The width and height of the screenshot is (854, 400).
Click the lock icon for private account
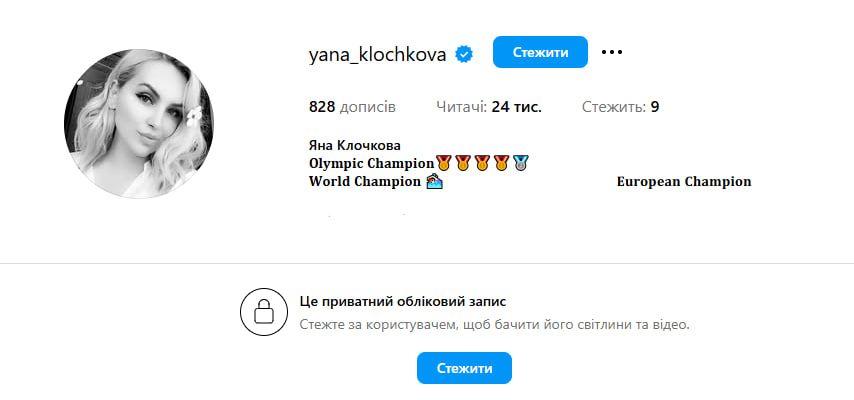[x=264, y=312]
